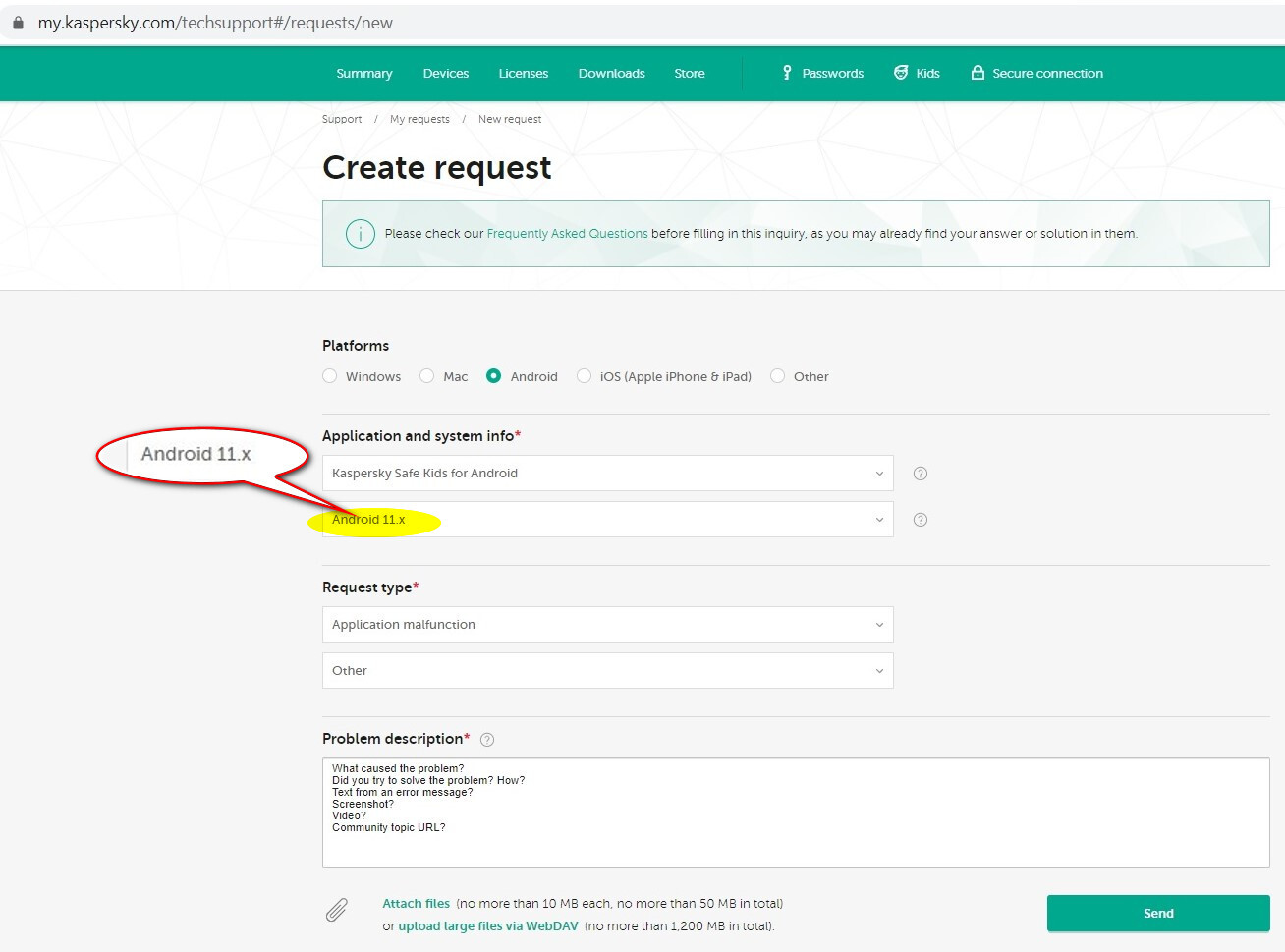1285x952 pixels.
Task: Click the Create request page heading
Action: point(437,168)
